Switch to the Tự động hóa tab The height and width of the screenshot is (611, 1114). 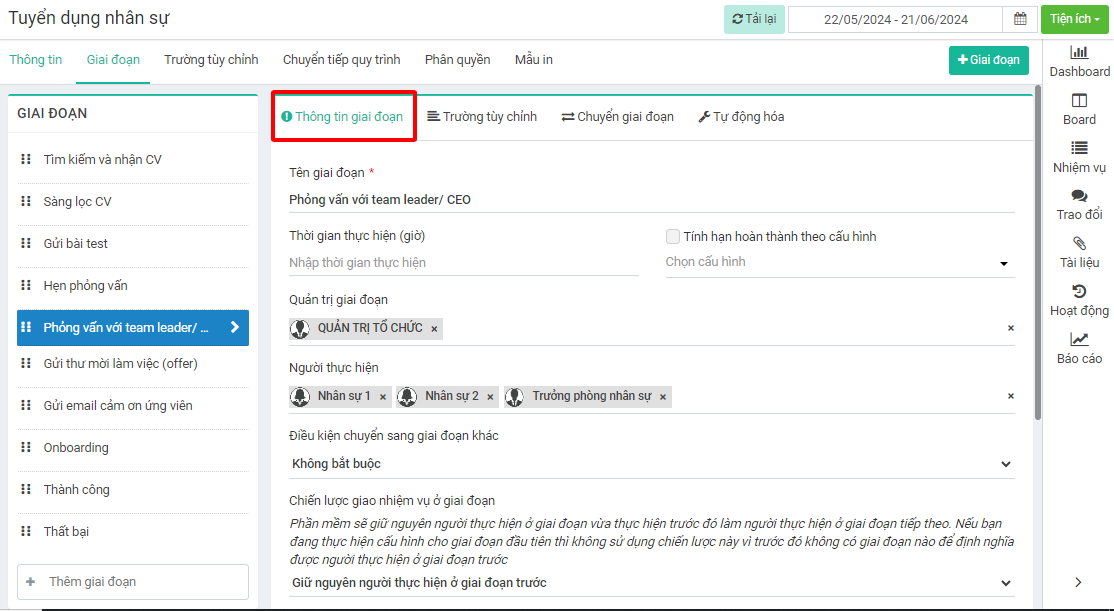coord(741,117)
